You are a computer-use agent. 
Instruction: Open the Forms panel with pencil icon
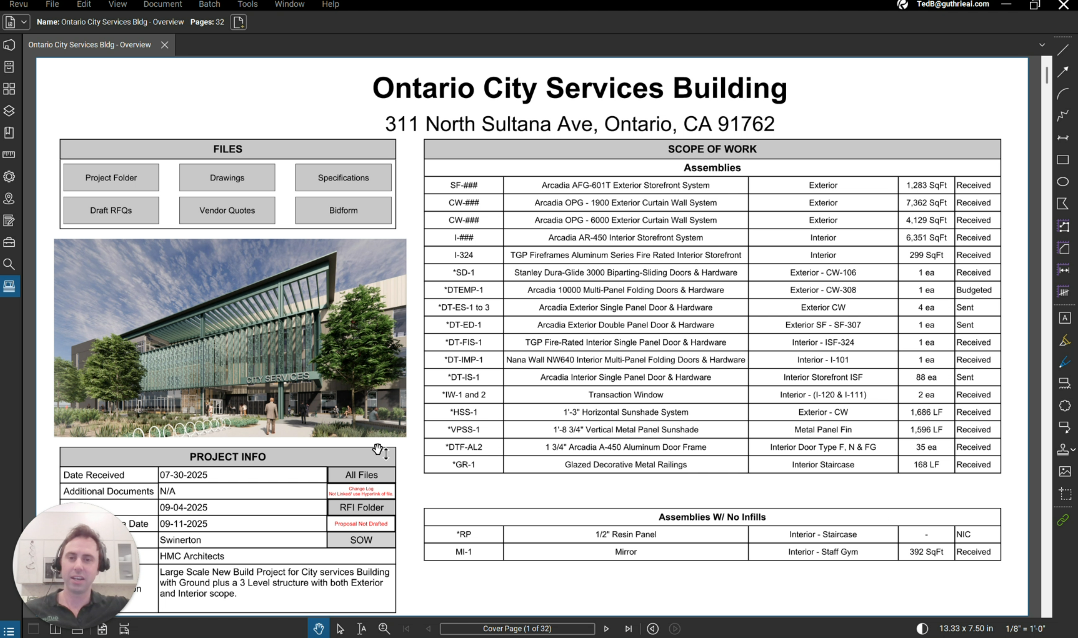[9, 221]
